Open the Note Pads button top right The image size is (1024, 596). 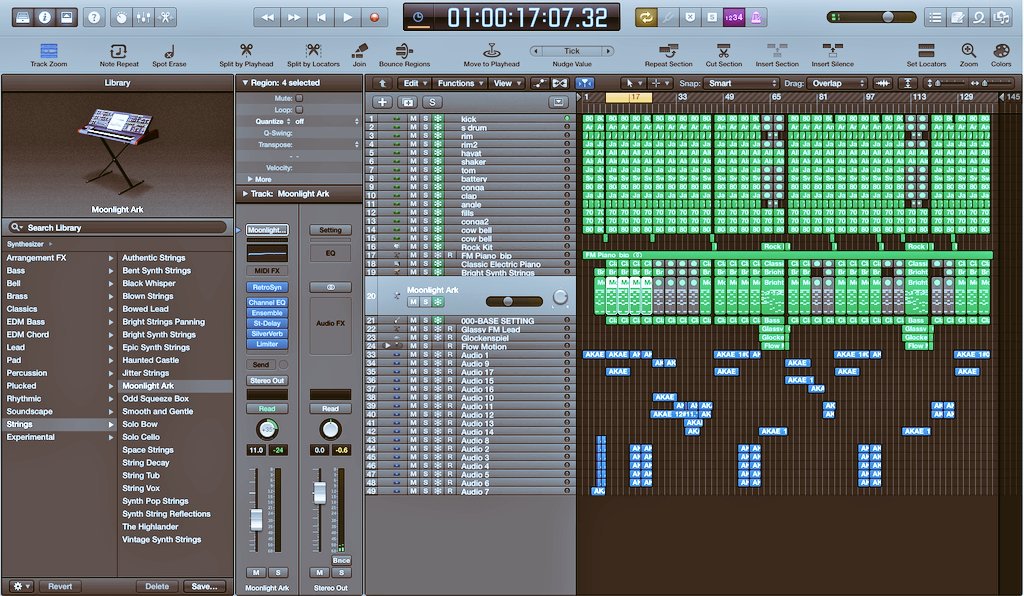coord(957,18)
